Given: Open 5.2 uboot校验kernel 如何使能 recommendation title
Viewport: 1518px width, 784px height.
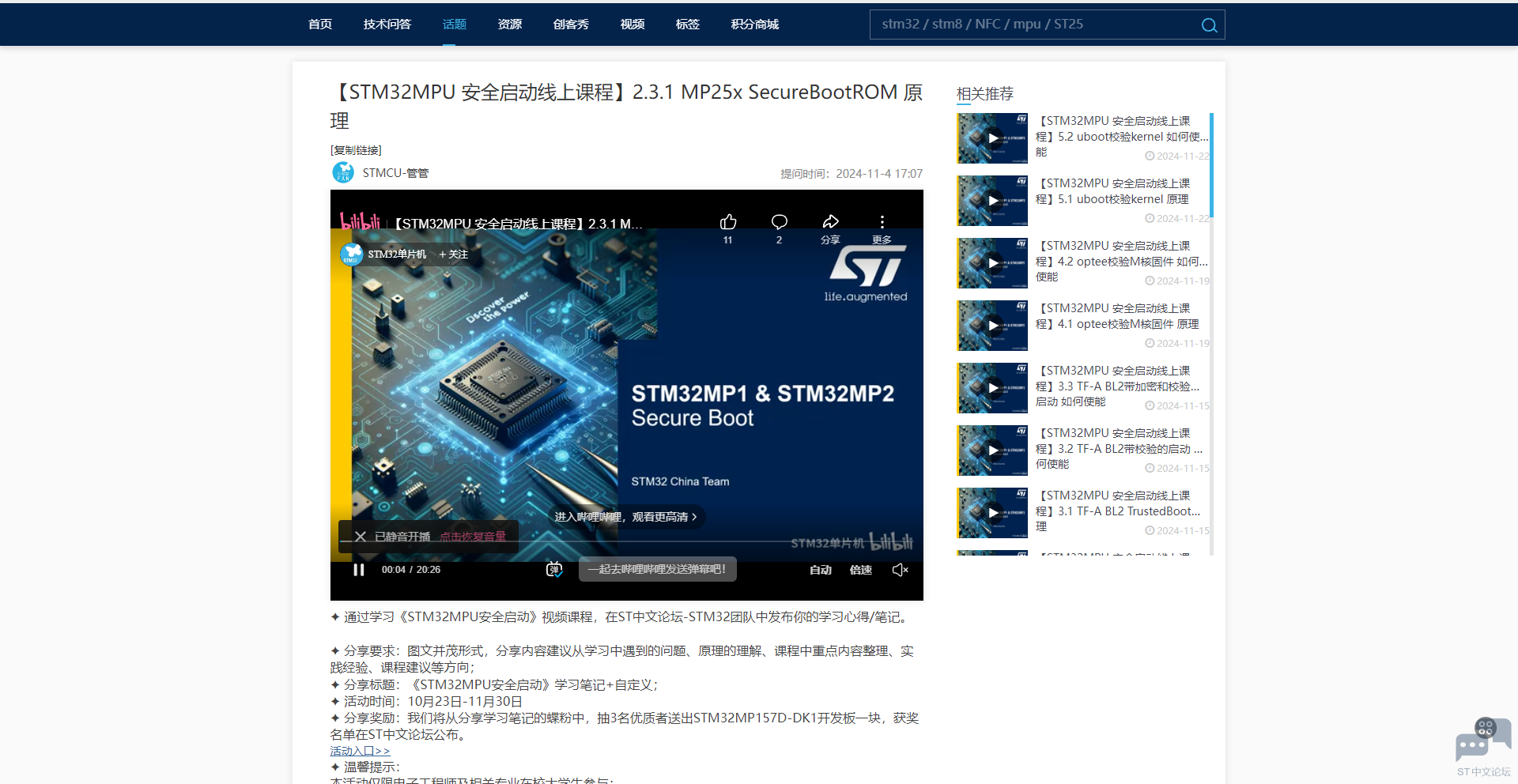Looking at the screenshot, I should point(1122,136).
